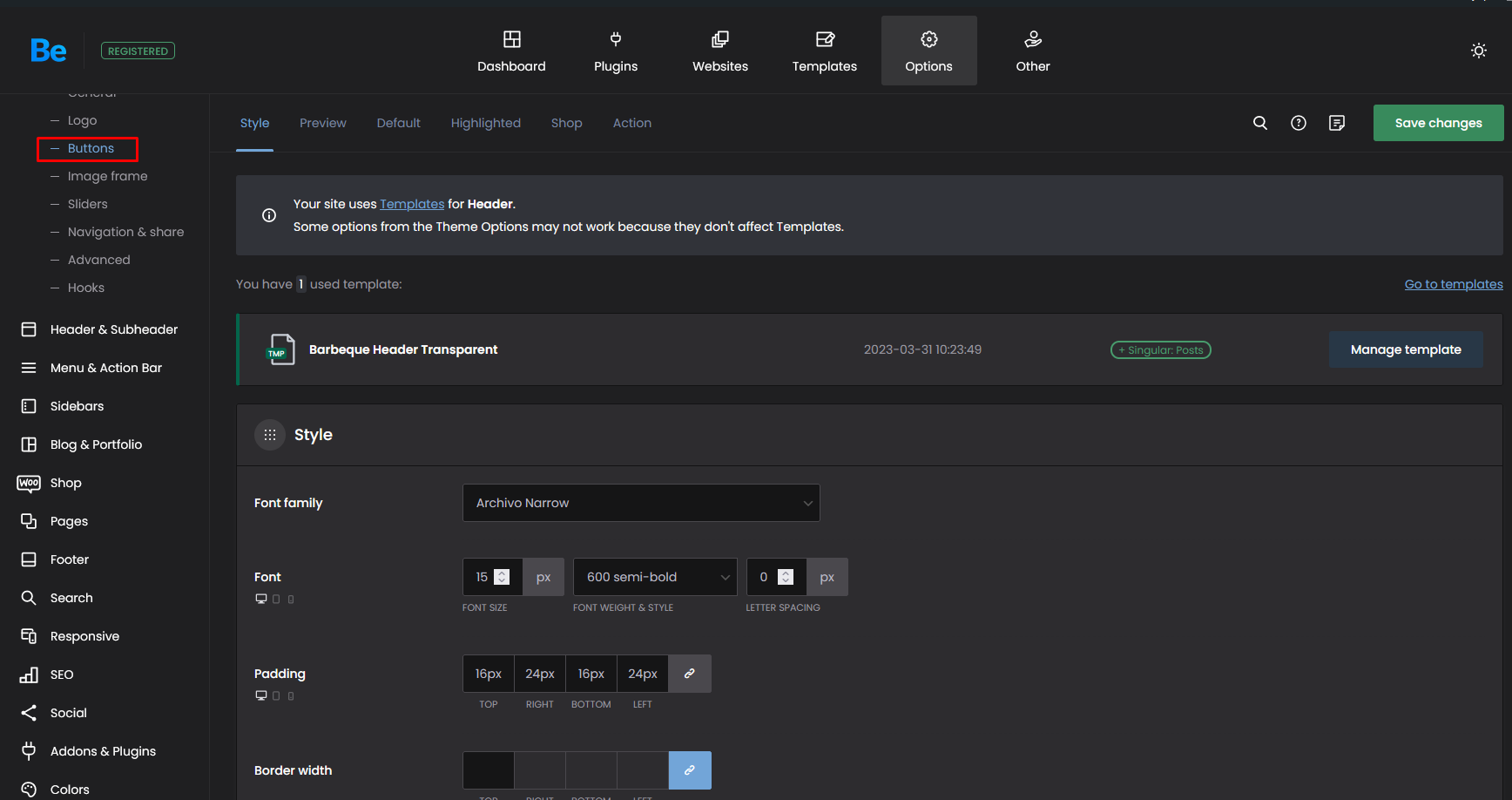Click the info icon in the notice
The height and width of the screenshot is (800, 1512).
(269, 215)
